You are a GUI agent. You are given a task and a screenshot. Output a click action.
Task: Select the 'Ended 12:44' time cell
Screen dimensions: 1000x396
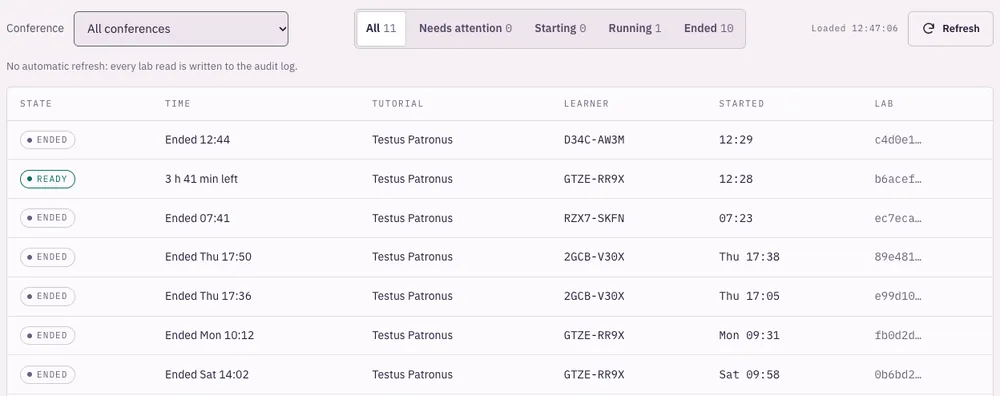(197, 140)
